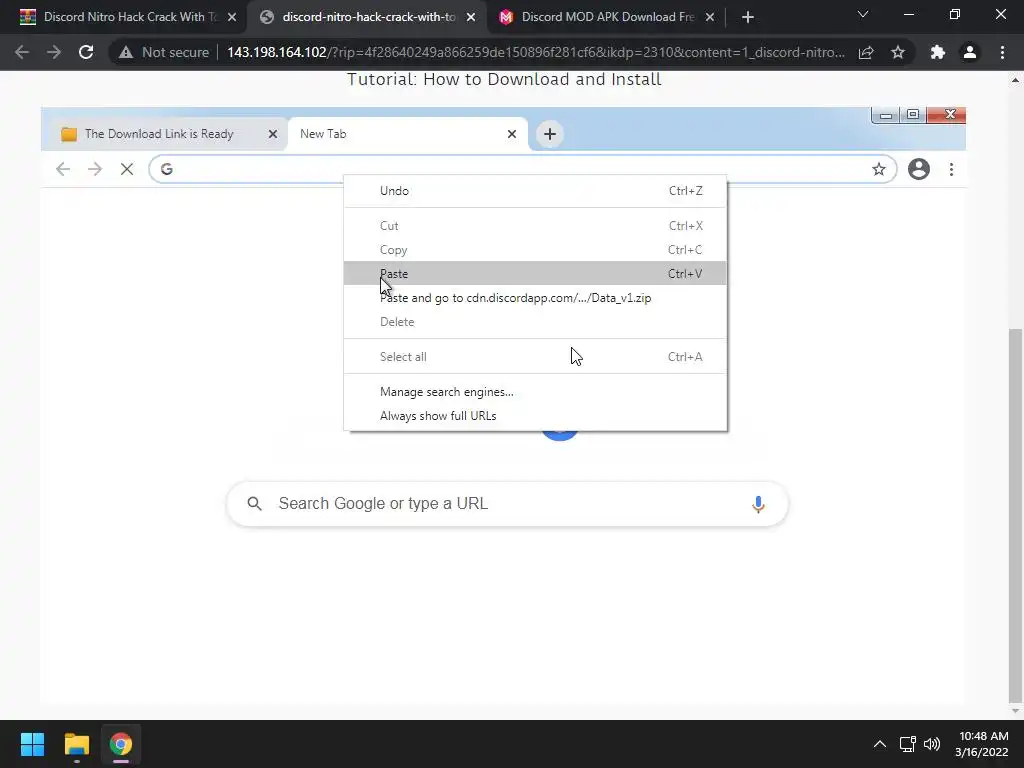
Task: Select Always show full URLs option
Action: [x=535, y=416]
